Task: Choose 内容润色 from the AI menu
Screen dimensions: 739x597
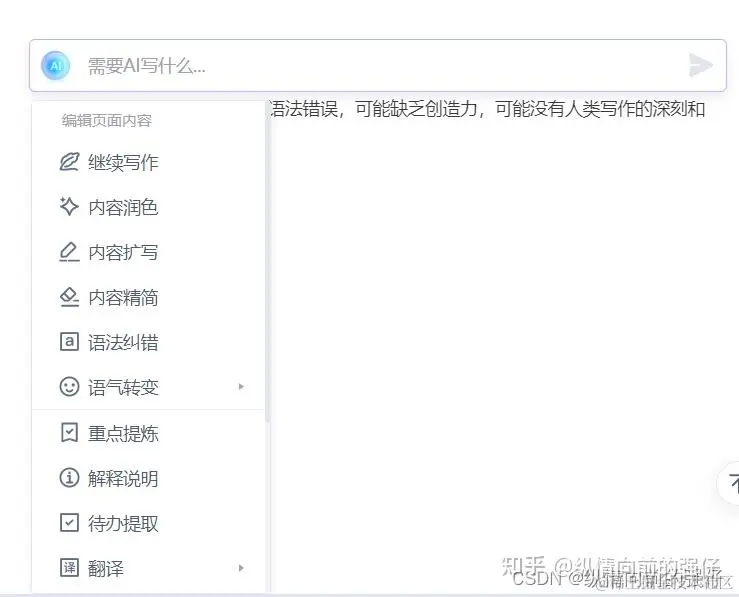Action: [x=148, y=207]
